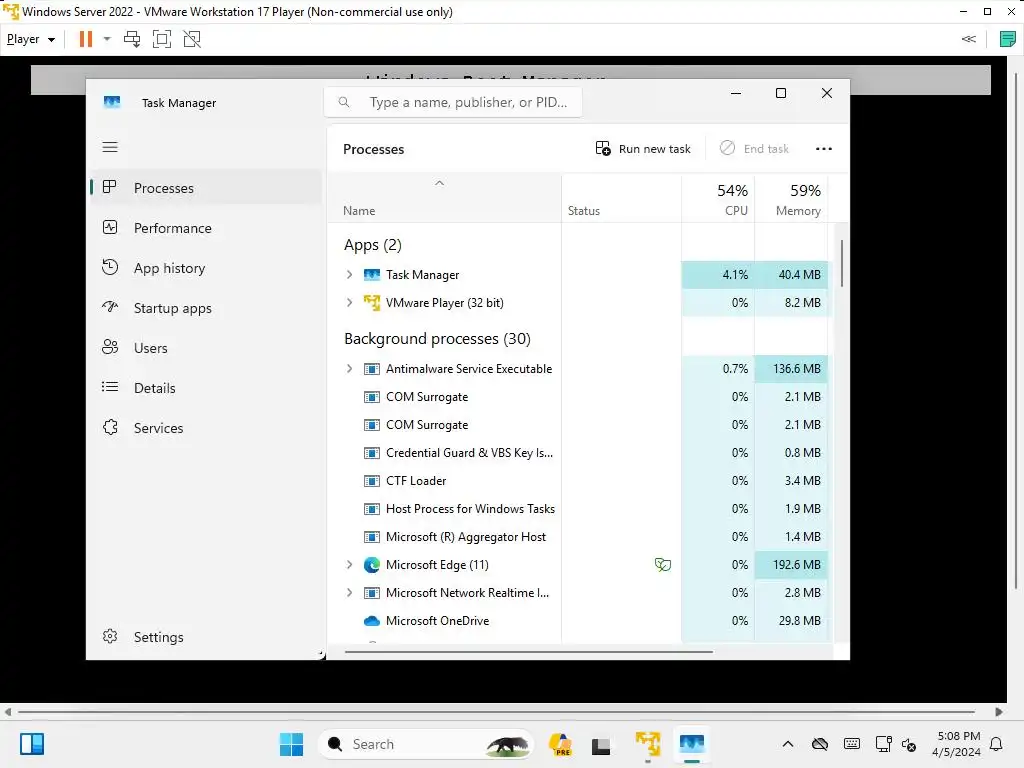
Task: Open the power options dropdown arrow
Action: point(107,39)
